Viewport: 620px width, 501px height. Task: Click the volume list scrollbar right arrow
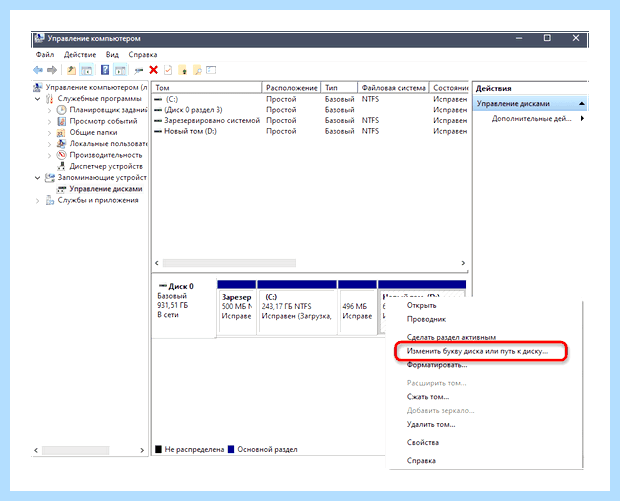pyautogui.click(x=463, y=263)
